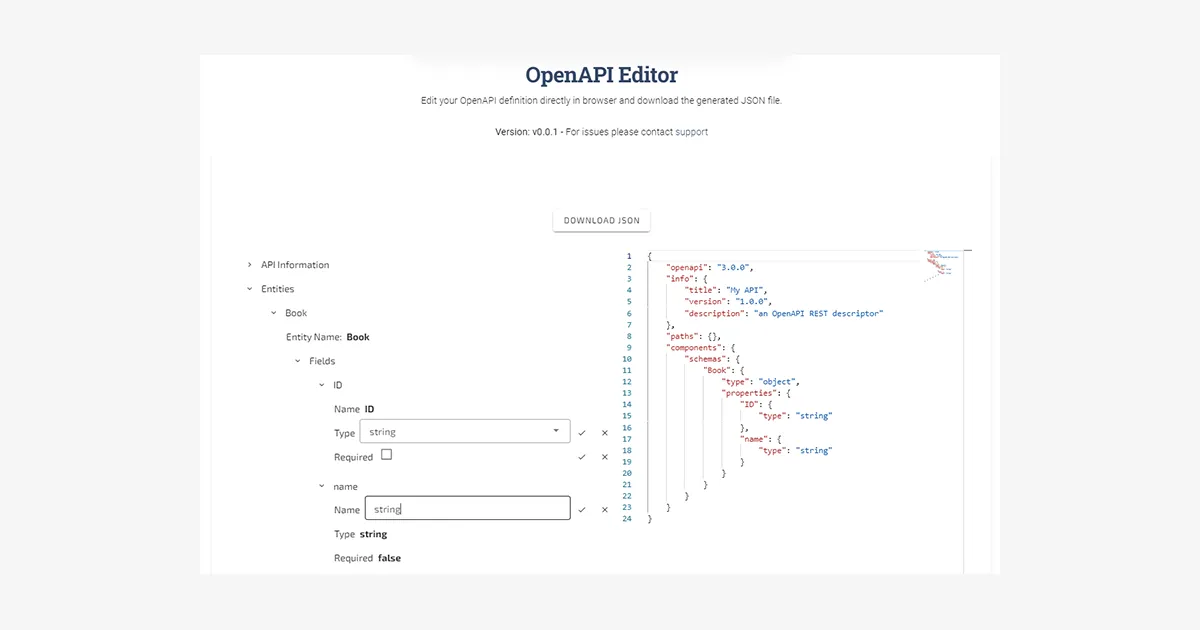The width and height of the screenshot is (1200, 630).
Task: Click the name field Name text input
Action: (468, 509)
